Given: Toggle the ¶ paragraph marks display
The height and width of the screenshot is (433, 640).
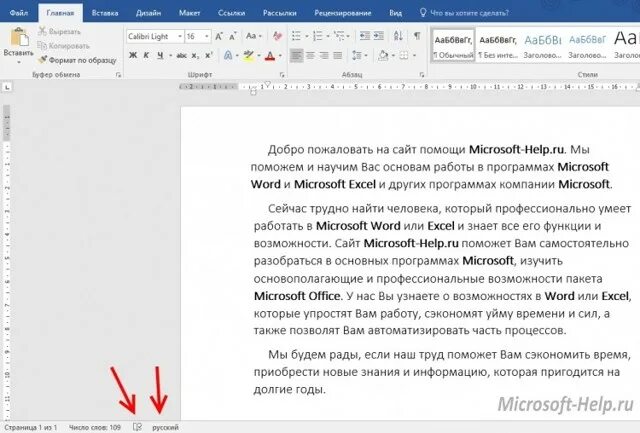Looking at the screenshot, I should (x=417, y=36).
